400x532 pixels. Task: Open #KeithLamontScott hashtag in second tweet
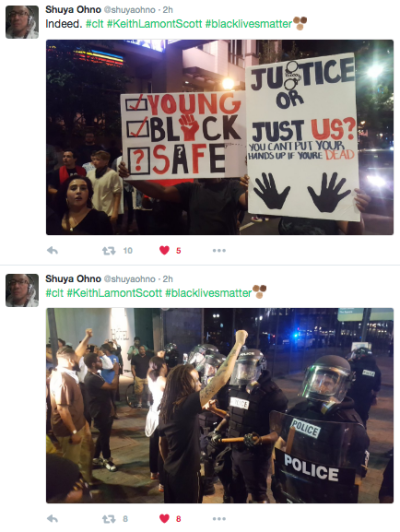point(114,292)
